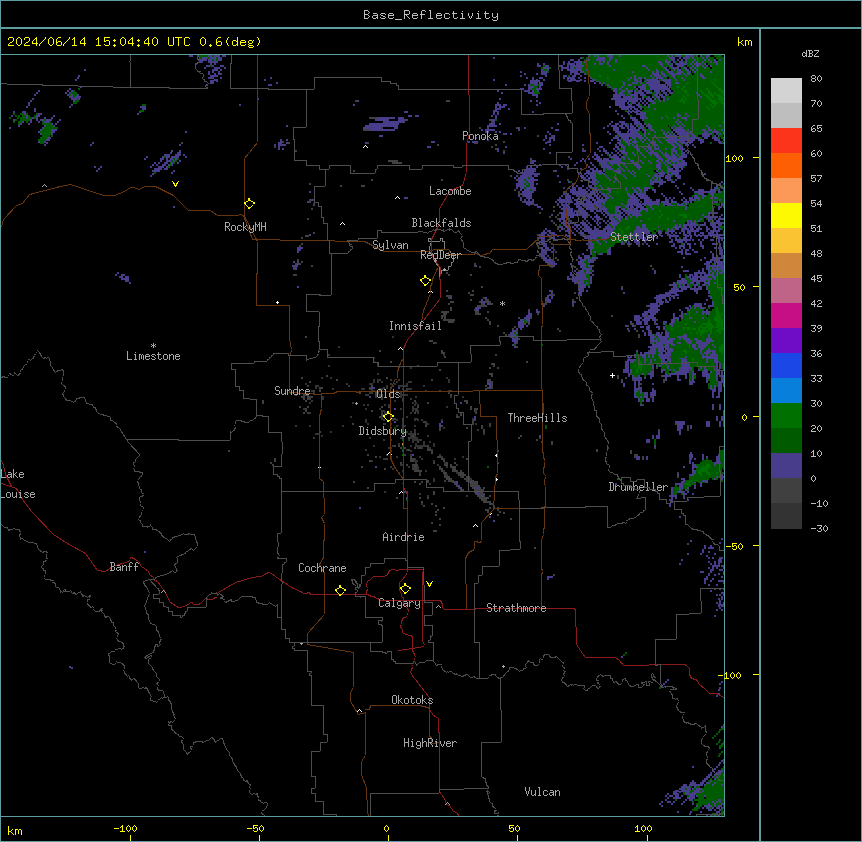The width and height of the screenshot is (862, 842).
Task: Click the Limestone label
Action: 153,356
